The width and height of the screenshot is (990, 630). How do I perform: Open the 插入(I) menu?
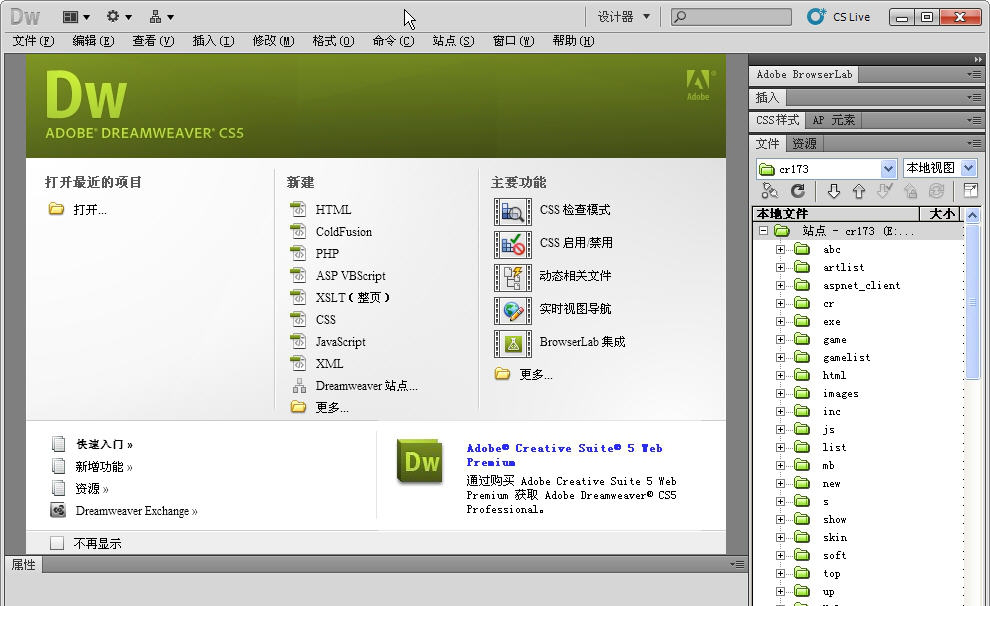point(213,40)
